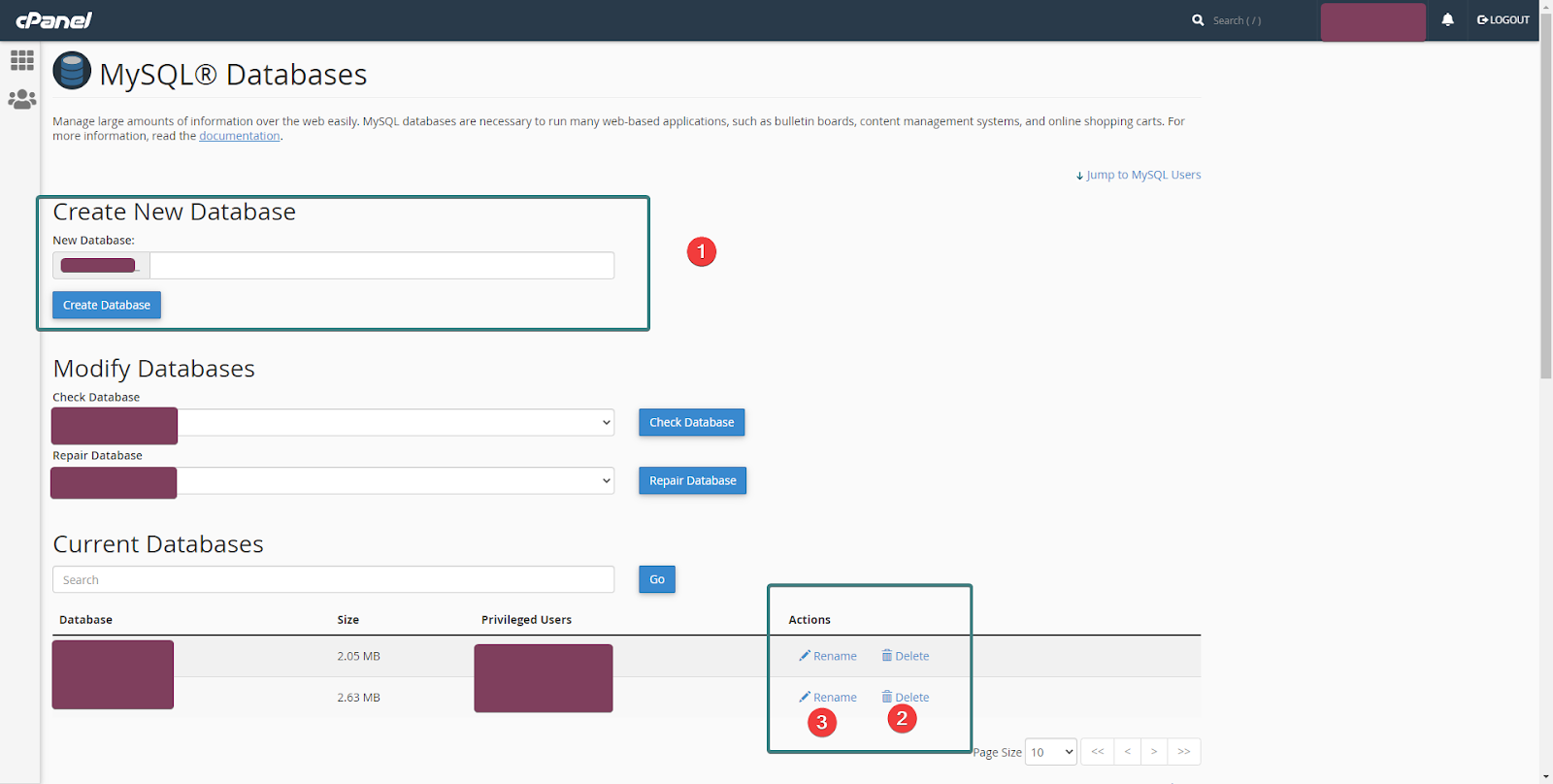
Task: Click pencil icon in 2.05 MB row
Action: click(x=805, y=656)
